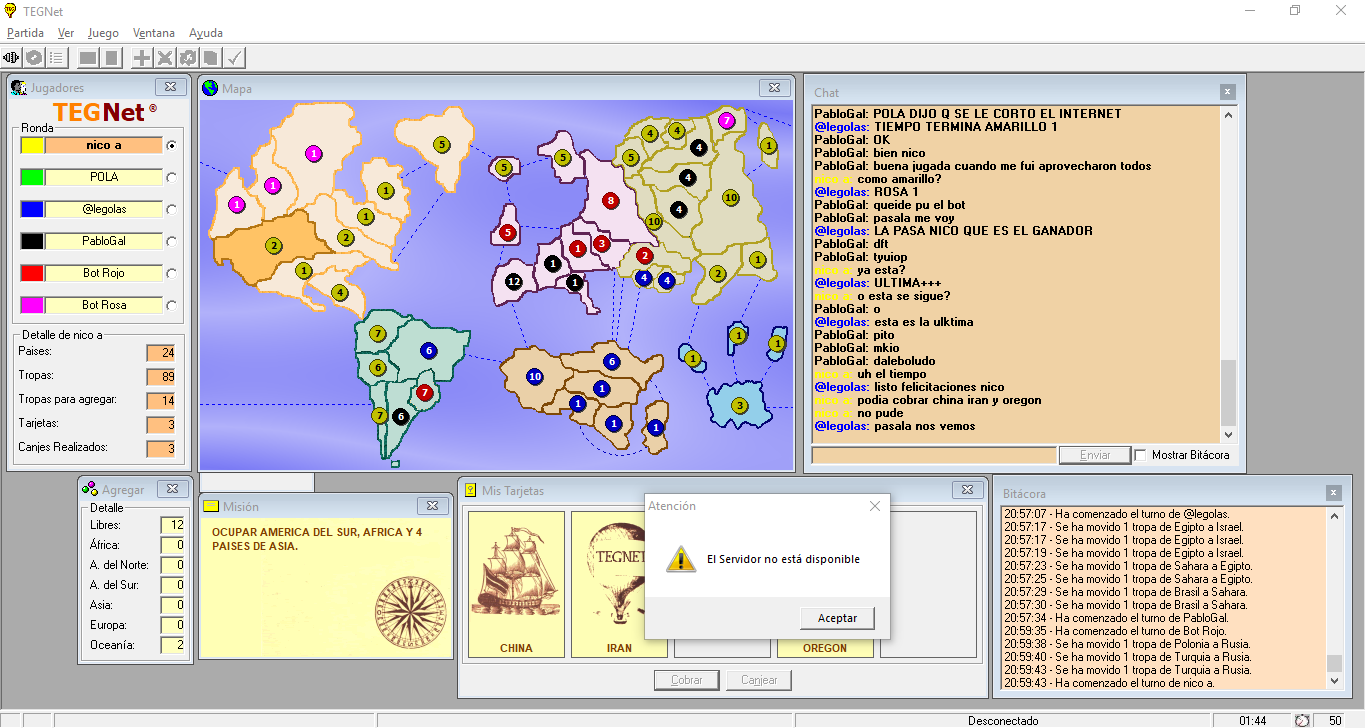Close the Misión panel
This screenshot has height=728, width=1365.
click(432, 506)
